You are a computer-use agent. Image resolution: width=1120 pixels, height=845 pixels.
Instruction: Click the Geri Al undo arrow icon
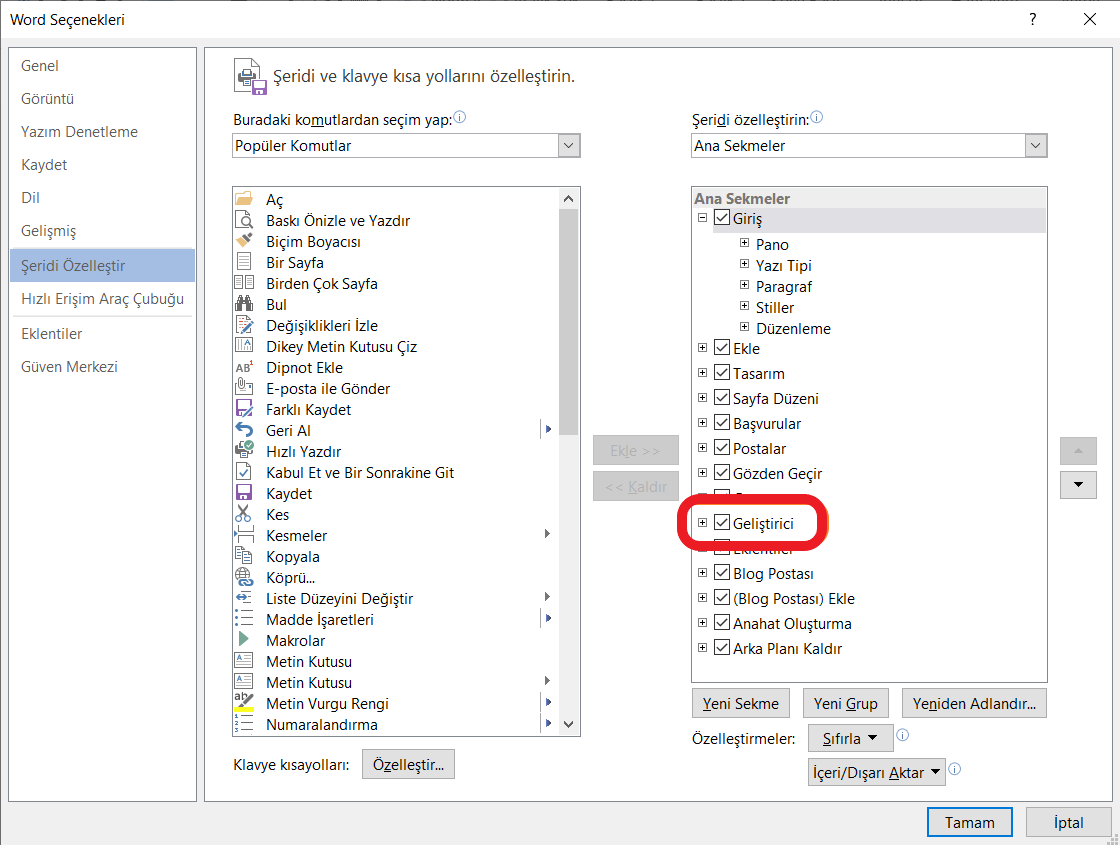[x=244, y=430]
